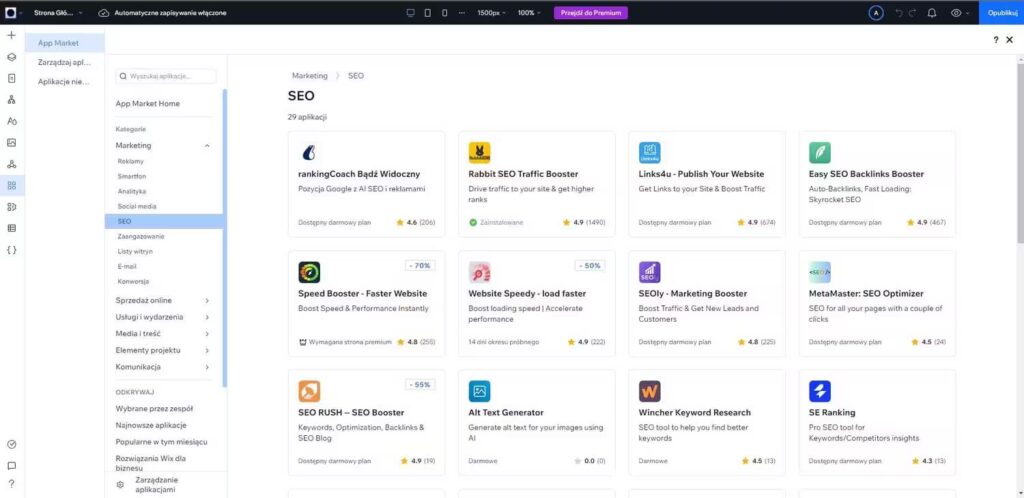The height and width of the screenshot is (498, 1024).
Task: Click the Opublikuj button
Action: pos(1002,12)
